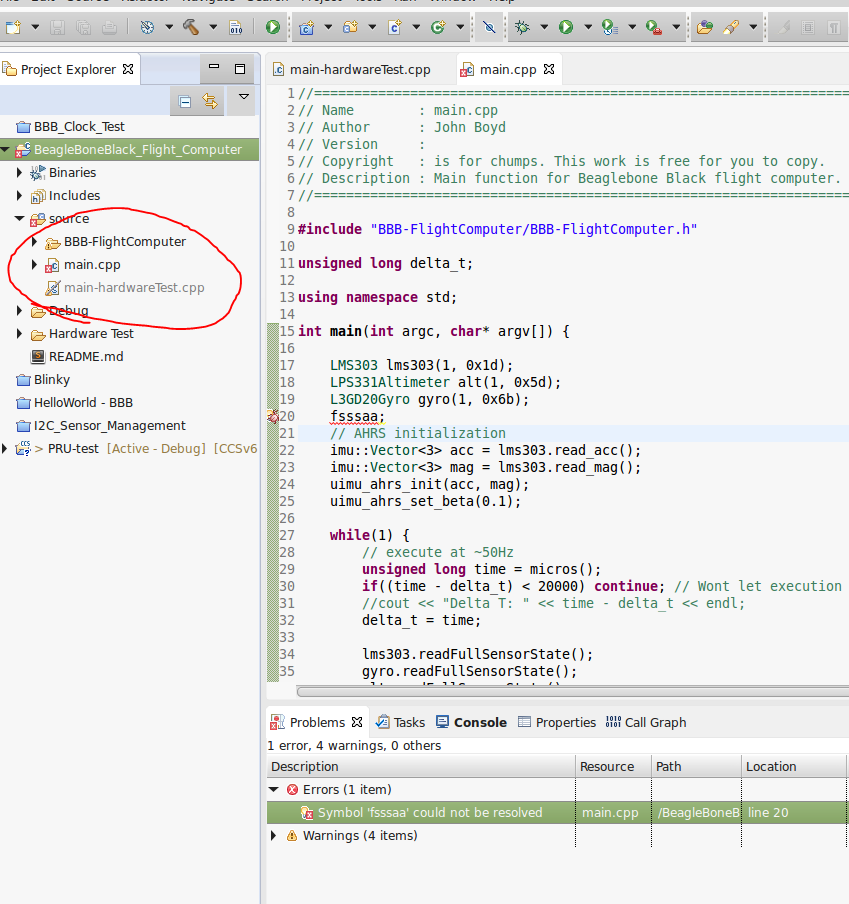This screenshot has width=849, height=904.
Task: Sort problems by Resource column header
Action: coord(613,767)
